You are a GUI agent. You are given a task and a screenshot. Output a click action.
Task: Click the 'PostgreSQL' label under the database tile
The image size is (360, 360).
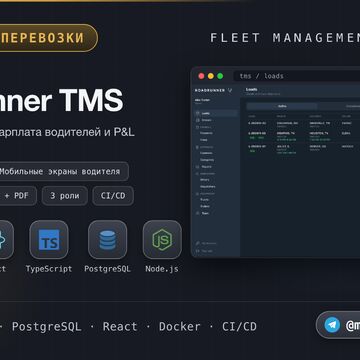coord(107,269)
